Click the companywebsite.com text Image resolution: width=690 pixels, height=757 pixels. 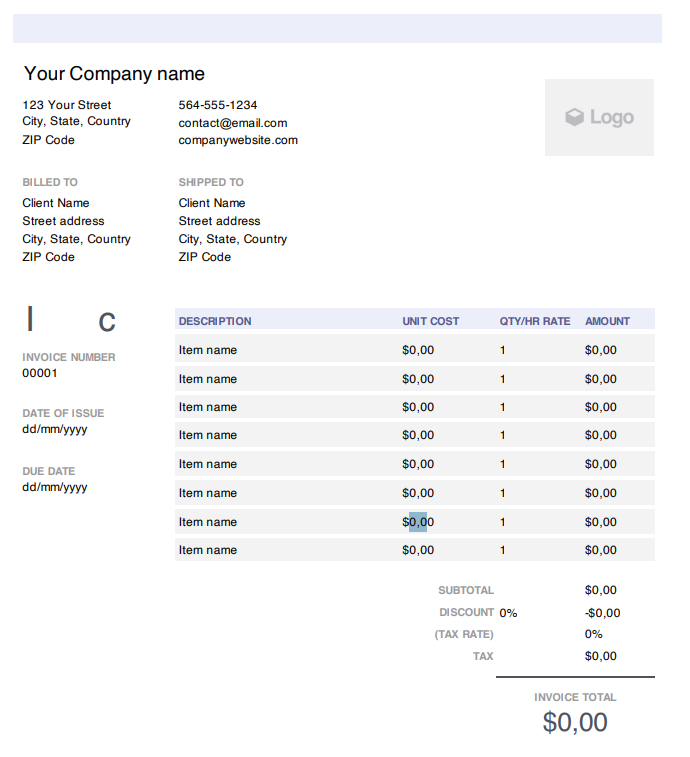238,140
